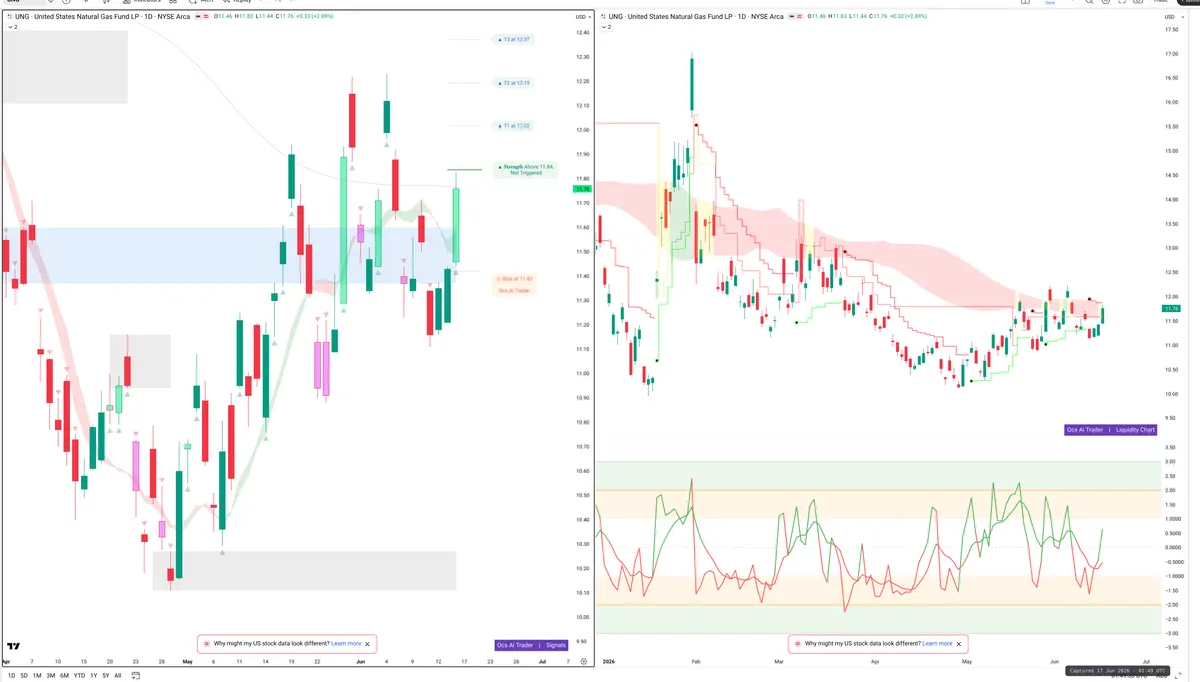Open the USD currency dropdown on left chart
The height and width of the screenshot is (682, 1200).
(582, 17)
